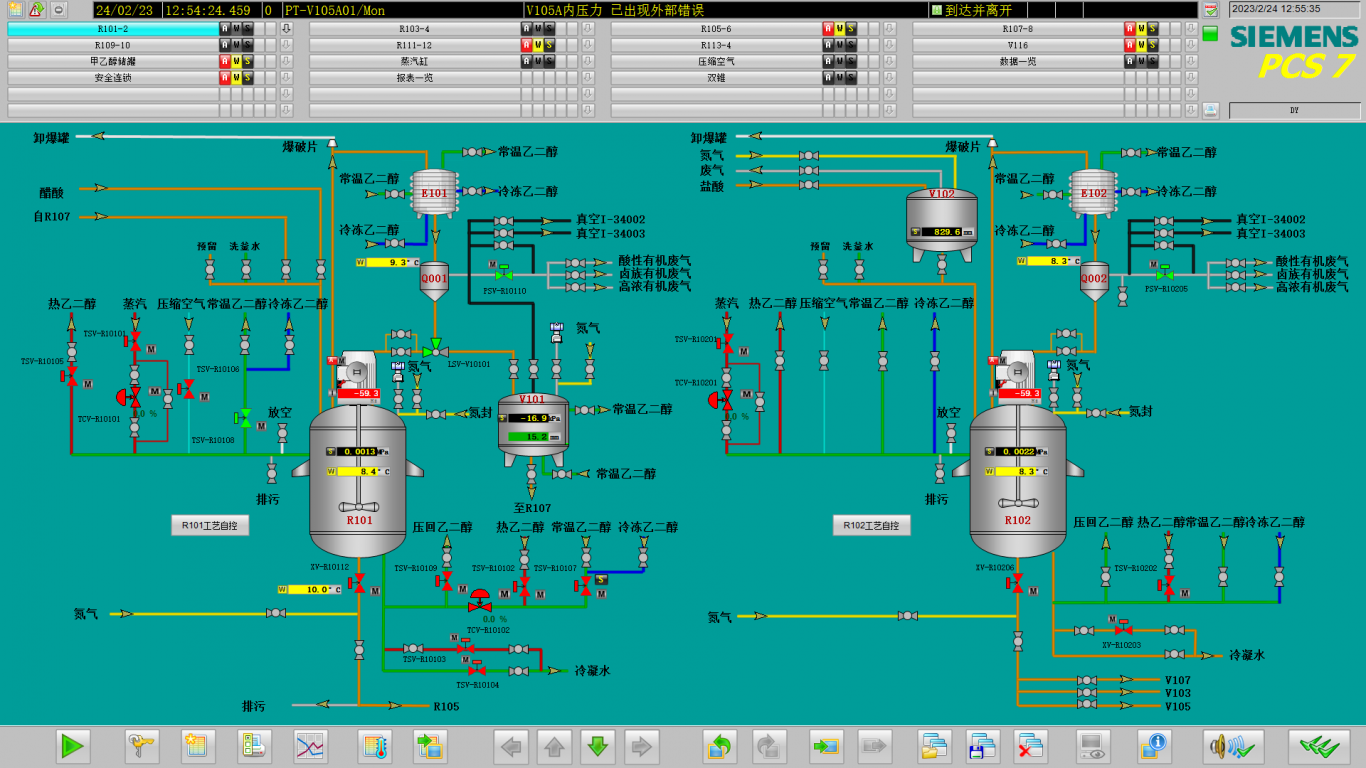Open the 甲乙醇储罐 area overview
Image resolution: width=1366 pixels, height=768 pixels.
click(x=112, y=61)
